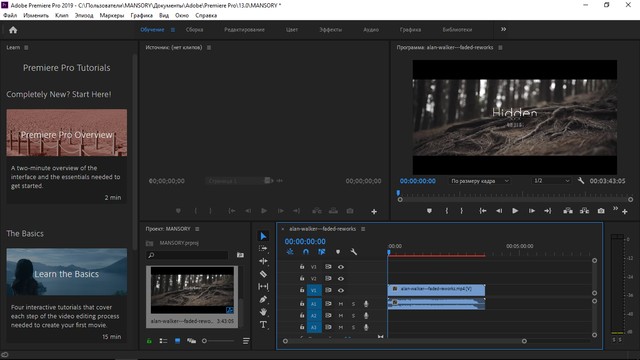Viewport: 640px width, 360px height.
Task: Step forward one frame in Program monitor
Action: point(531,211)
